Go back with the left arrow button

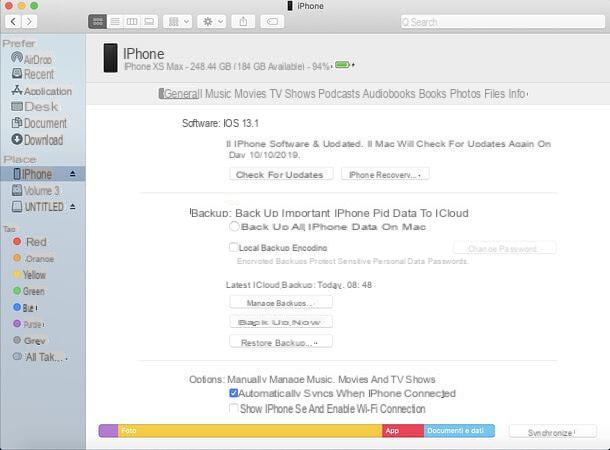13,21
